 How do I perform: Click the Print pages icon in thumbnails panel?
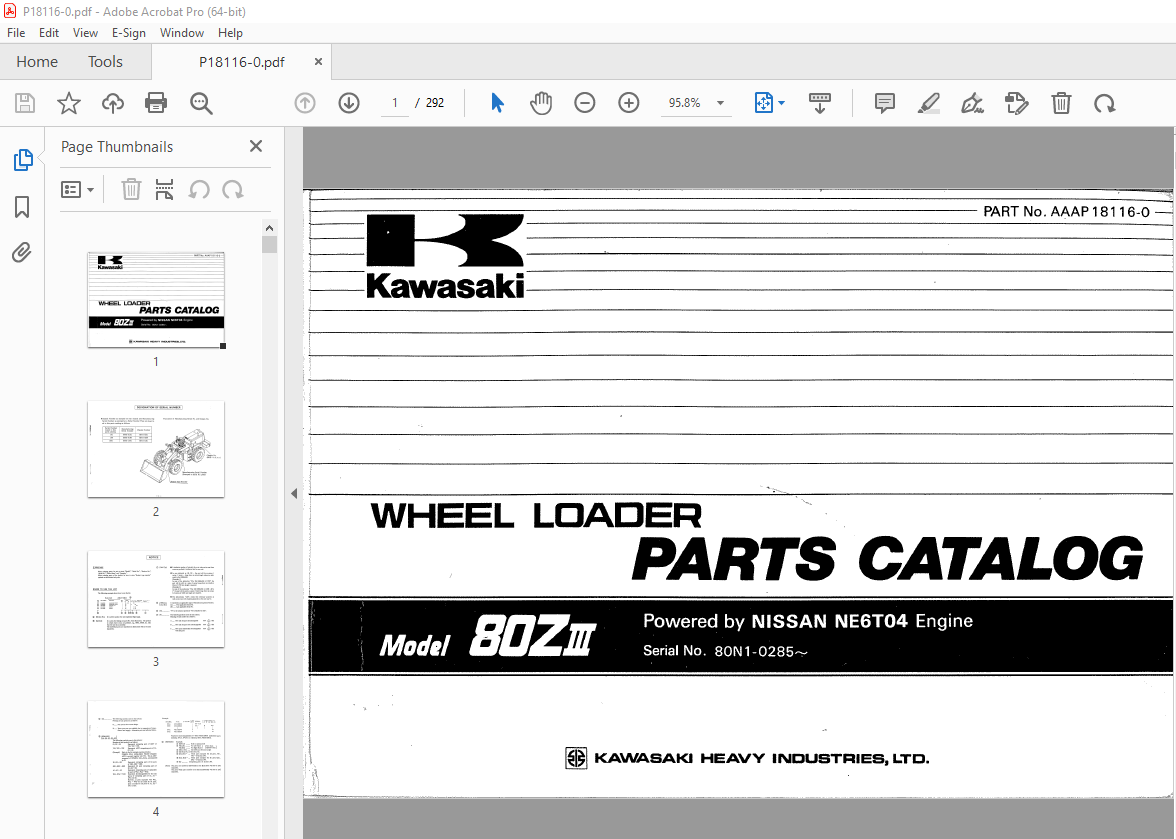164,189
